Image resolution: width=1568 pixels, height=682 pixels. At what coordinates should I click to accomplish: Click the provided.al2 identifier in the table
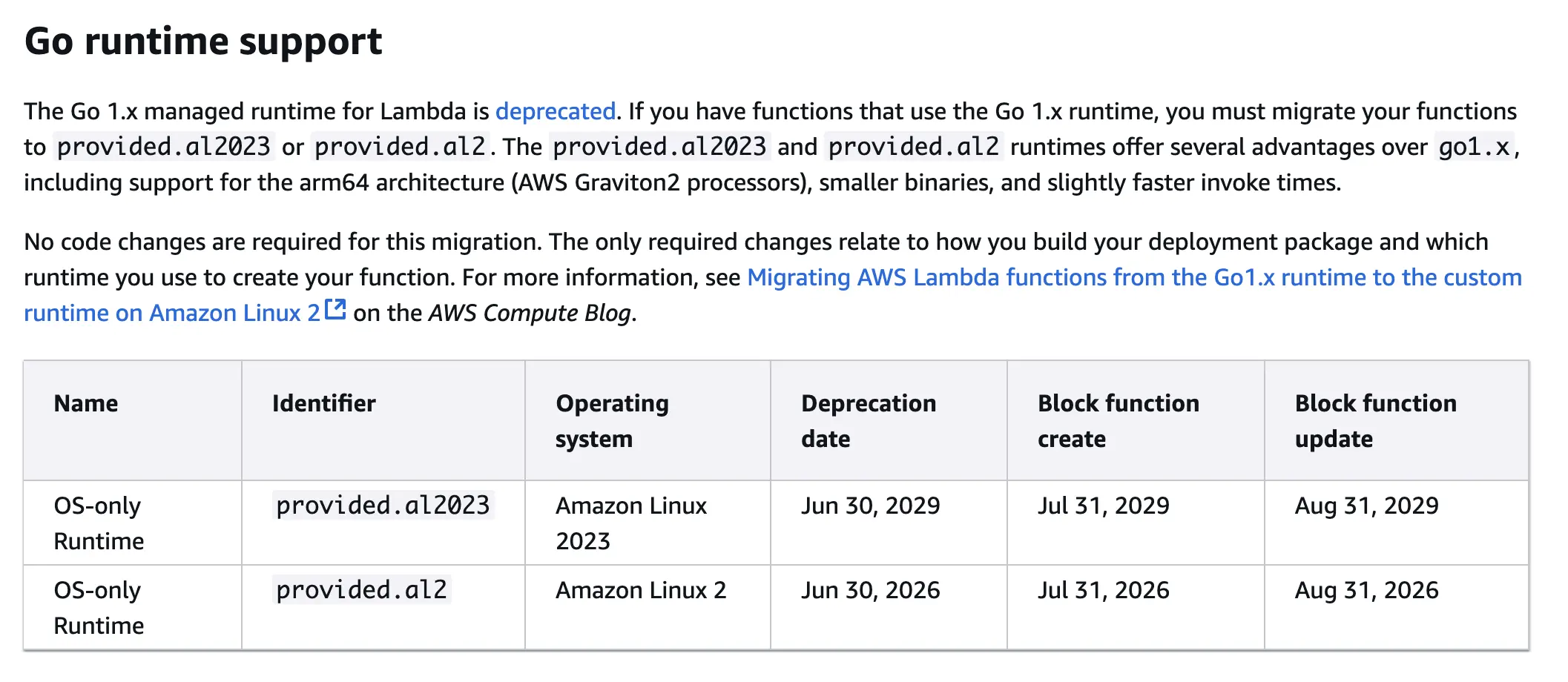[x=361, y=590]
